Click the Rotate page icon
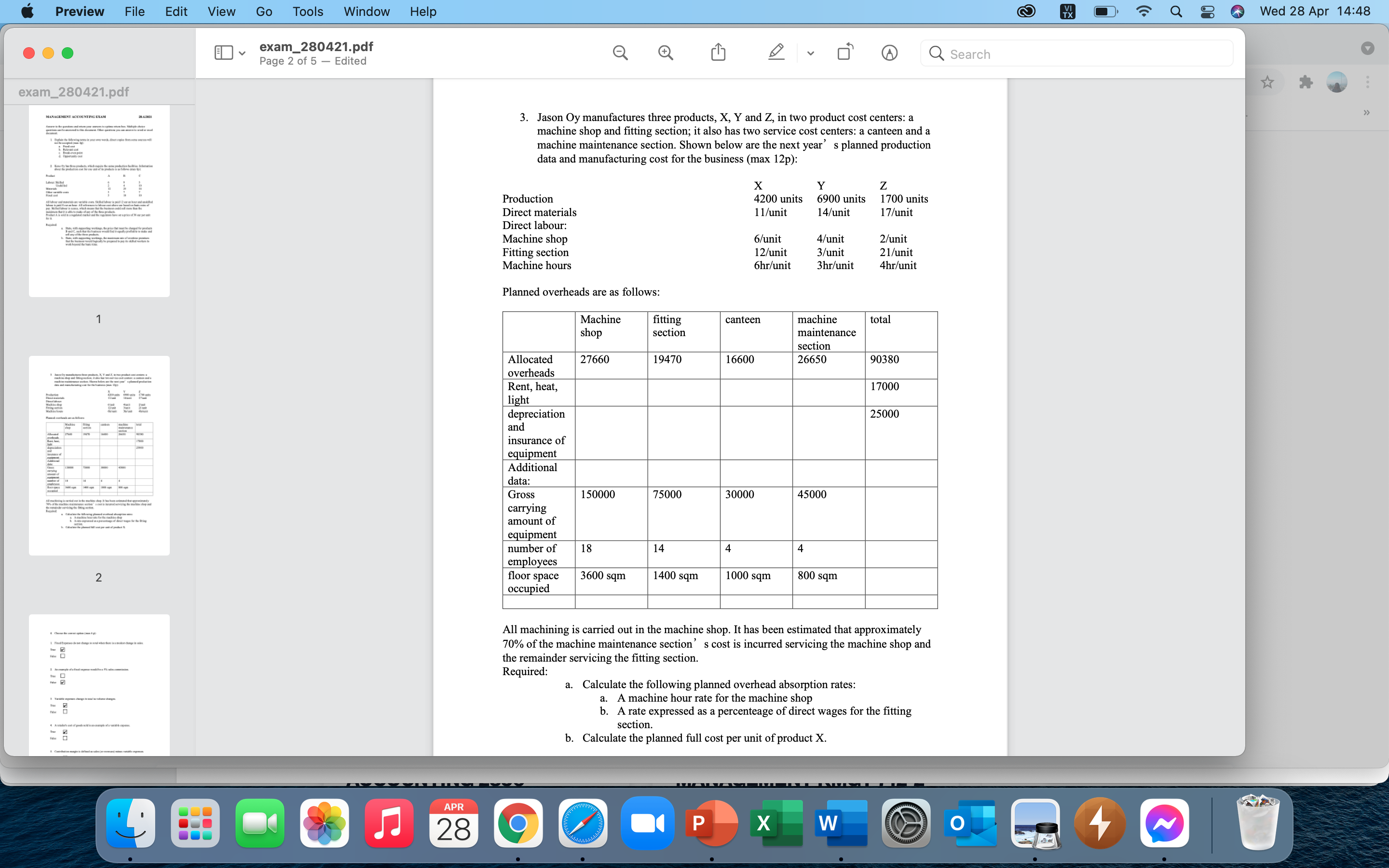 845,53
